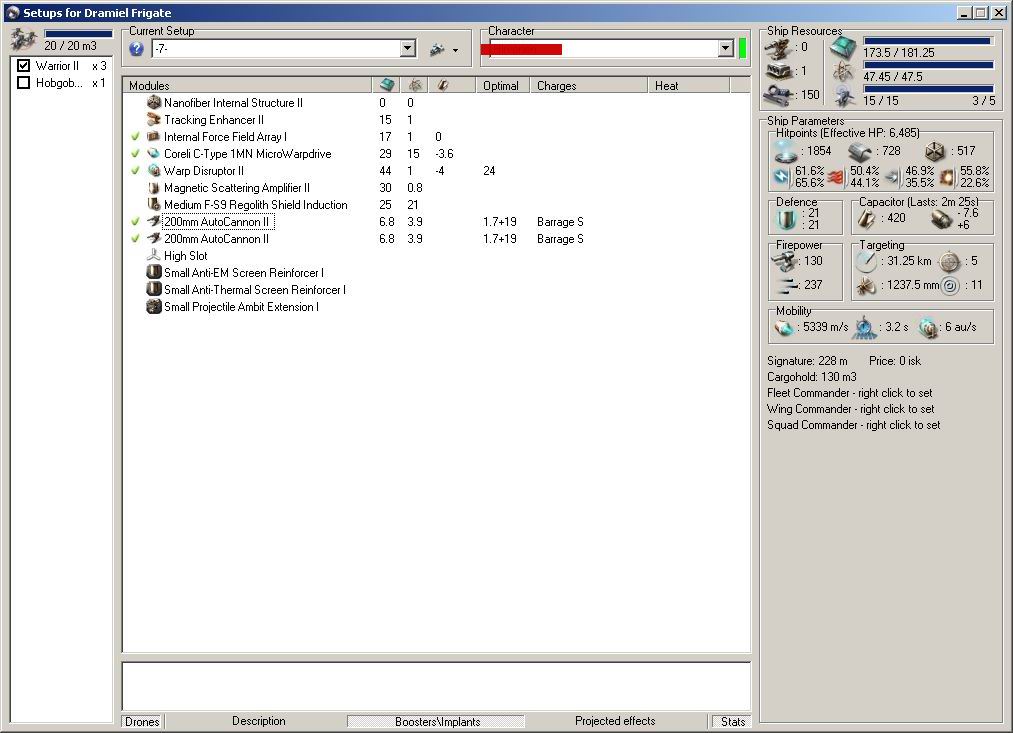Click the Nanofiber Internal Structure II module icon

pos(154,103)
